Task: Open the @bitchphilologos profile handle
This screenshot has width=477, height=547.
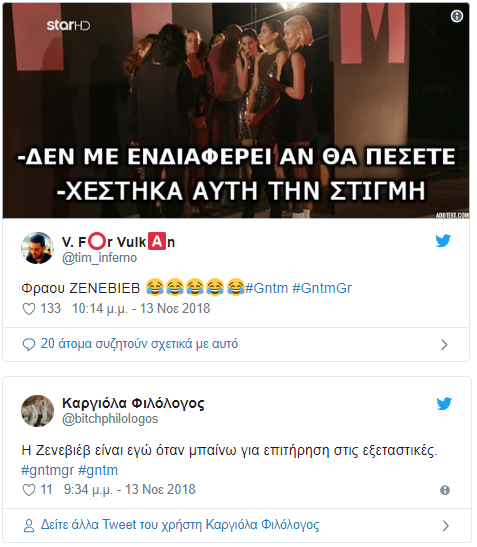Action: (110, 419)
